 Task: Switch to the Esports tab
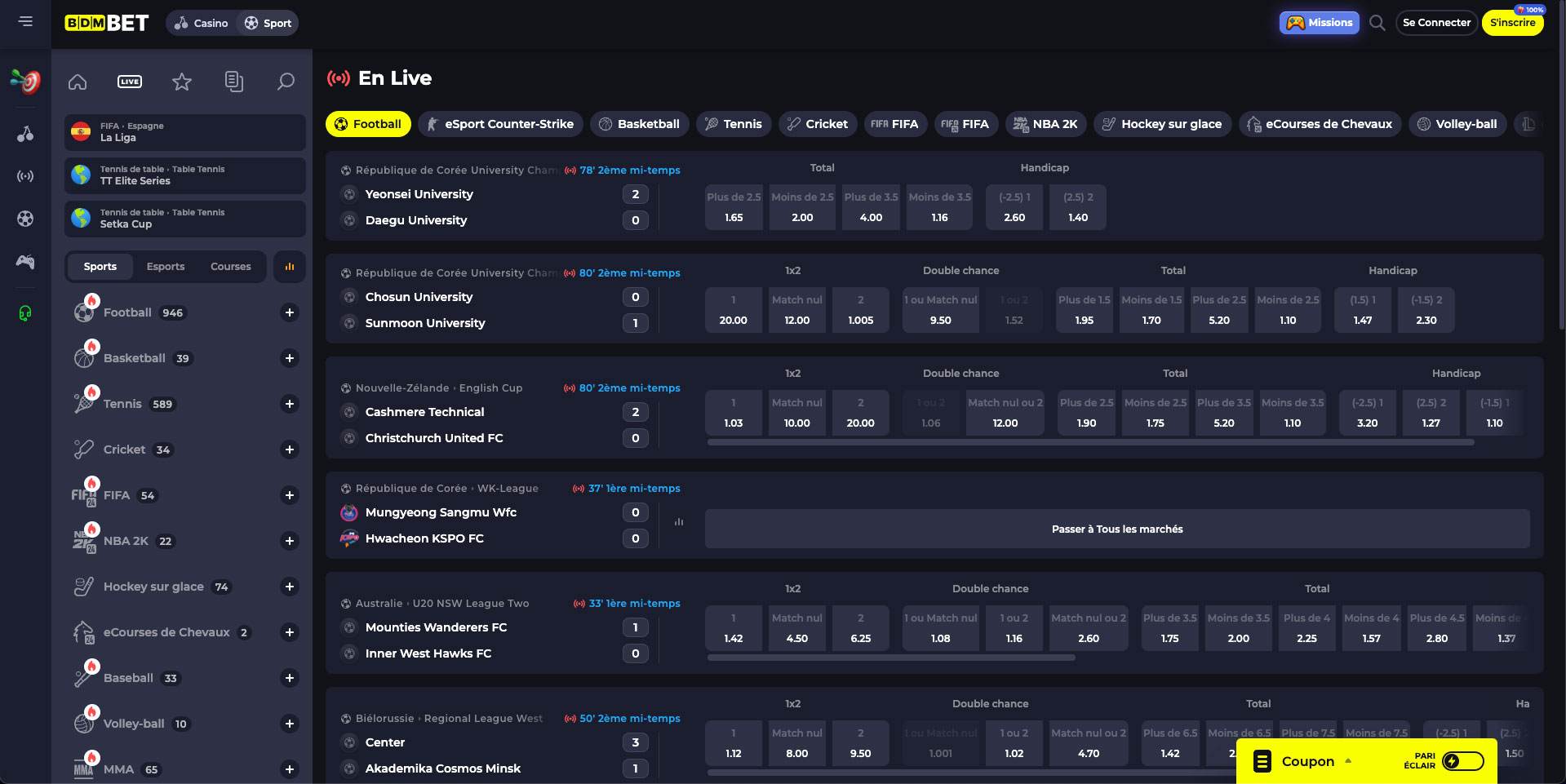point(165,266)
